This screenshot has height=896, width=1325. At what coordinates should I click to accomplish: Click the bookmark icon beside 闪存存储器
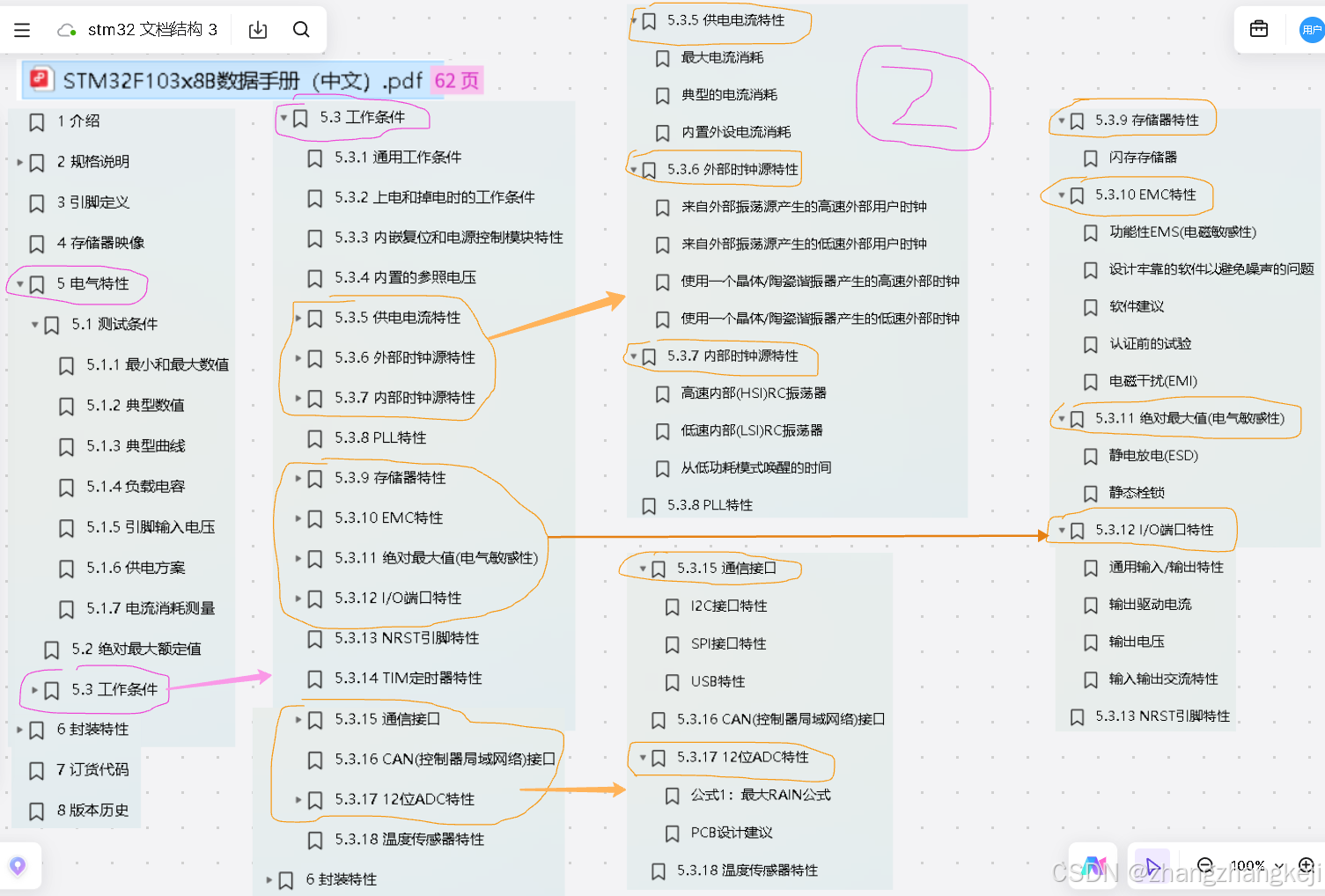(x=1090, y=158)
